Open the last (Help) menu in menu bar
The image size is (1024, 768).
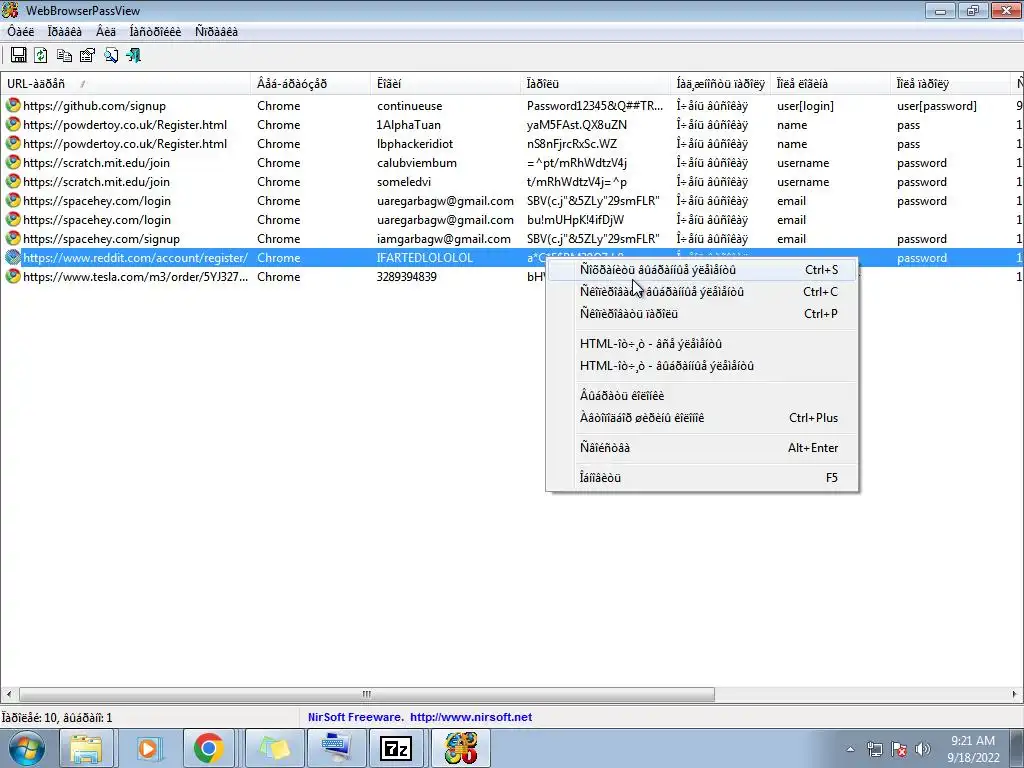point(216,31)
